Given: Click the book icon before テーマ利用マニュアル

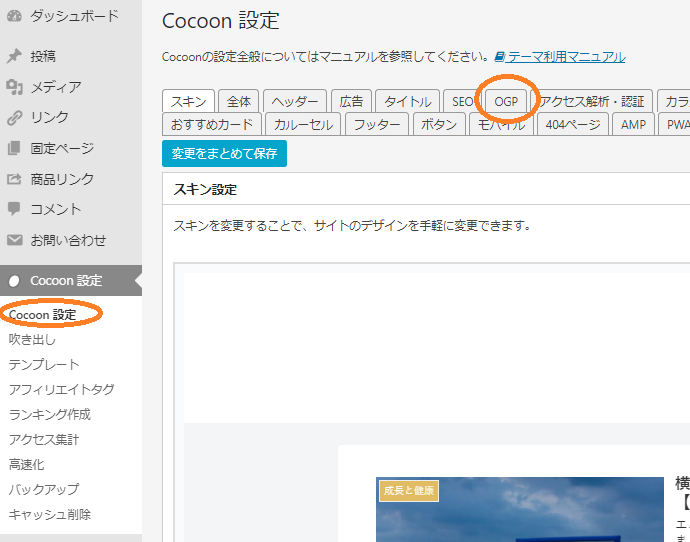Looking at the screenshot, I should point(499,57).
